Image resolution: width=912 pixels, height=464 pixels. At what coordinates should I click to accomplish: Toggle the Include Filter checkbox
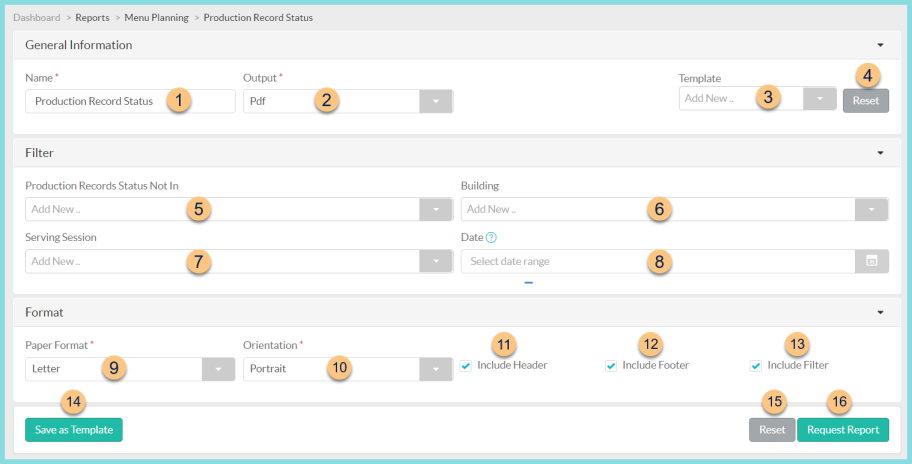coord(756,366)
